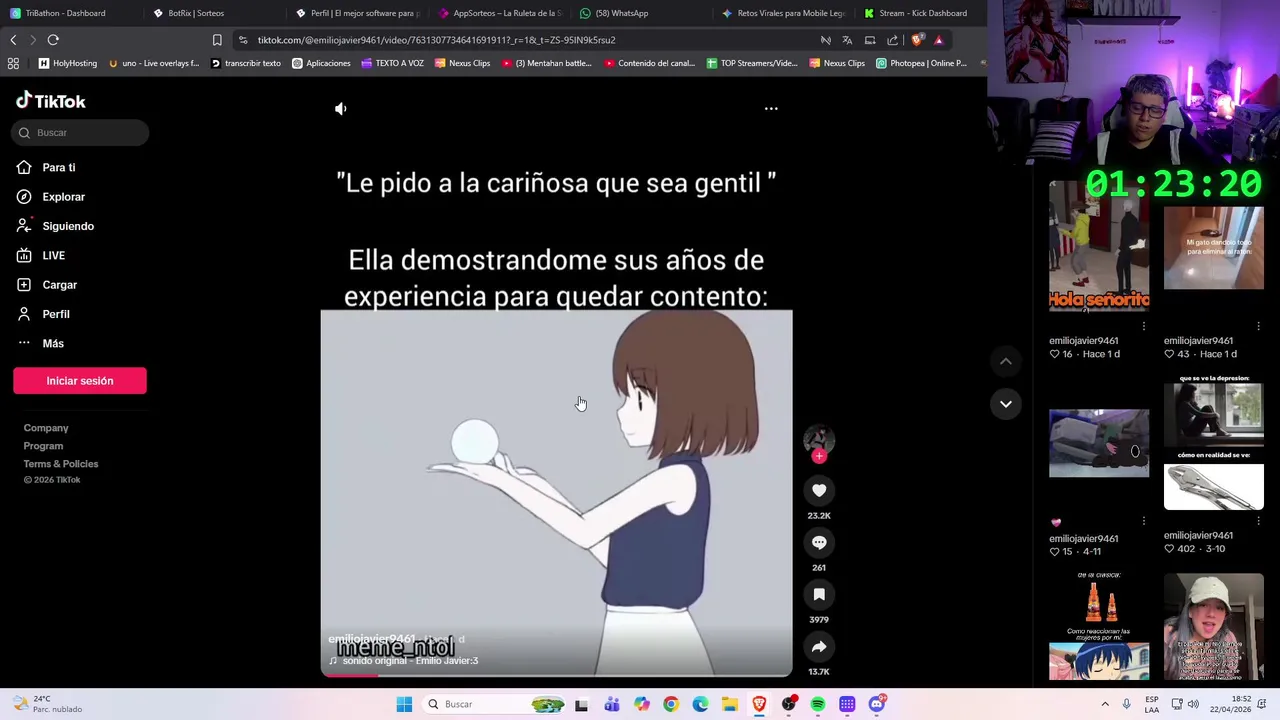Open options for the 43-likes video card
The height and width of the screenshot is (720, 1280).
click(x=1258, y=326)
